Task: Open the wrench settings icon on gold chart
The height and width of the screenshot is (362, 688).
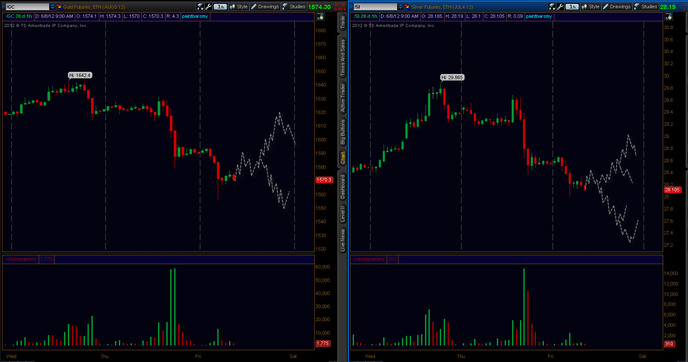Action: point(208,7)
